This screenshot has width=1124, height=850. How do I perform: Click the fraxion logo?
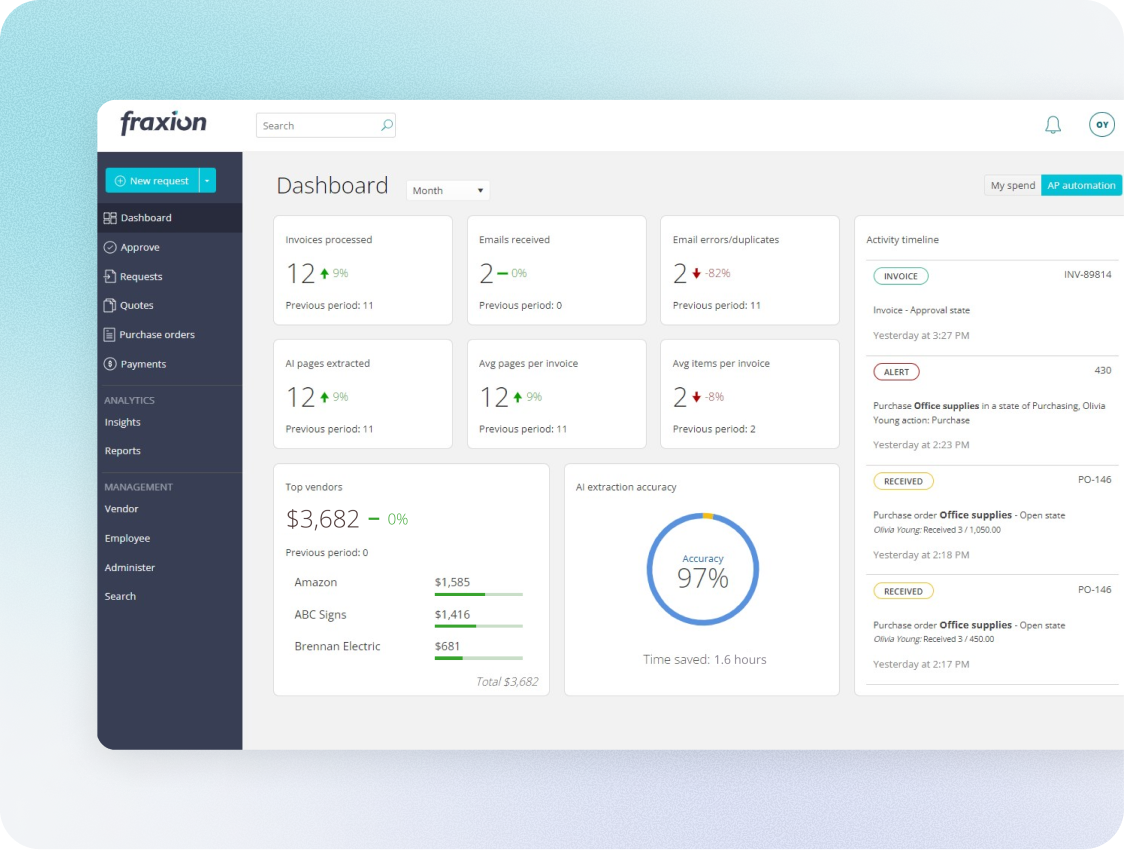pyautogui.click(x=163, y=123)
